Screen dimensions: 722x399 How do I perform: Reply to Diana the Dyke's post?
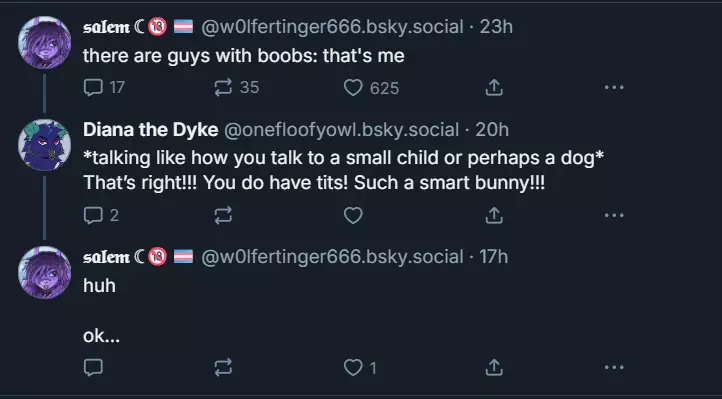(102, 215)
